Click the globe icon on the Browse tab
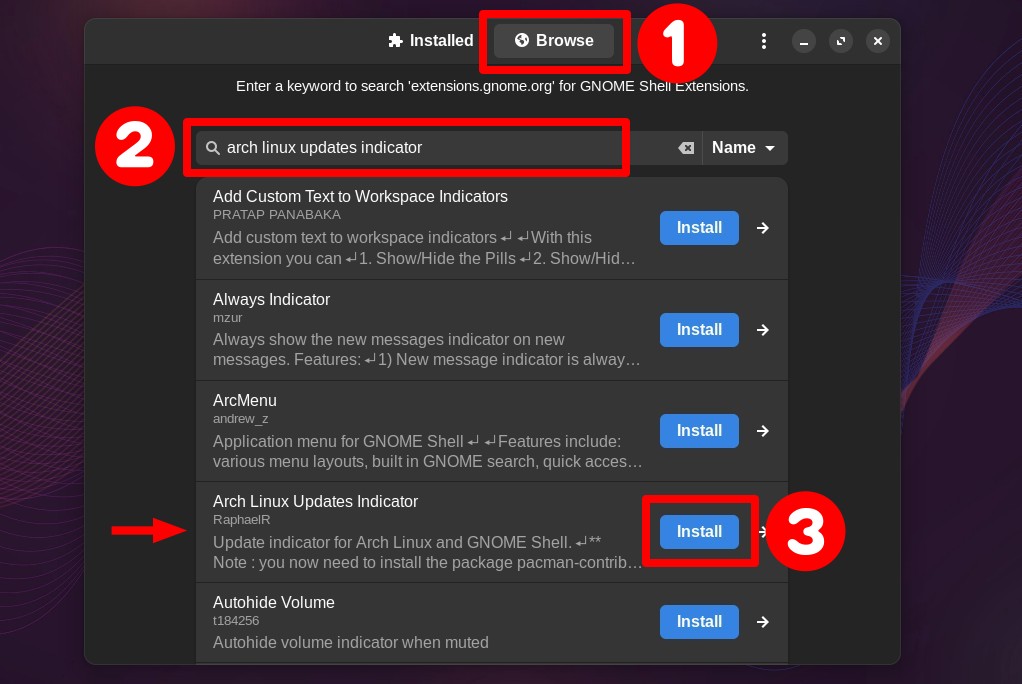 pyautogui.click(x=521, y=40)
